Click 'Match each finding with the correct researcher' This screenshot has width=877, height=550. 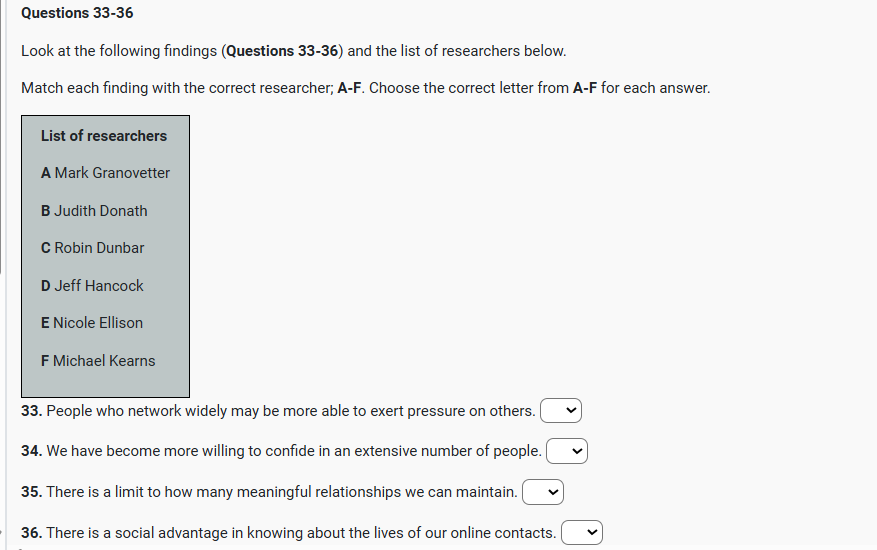point(176,88)
